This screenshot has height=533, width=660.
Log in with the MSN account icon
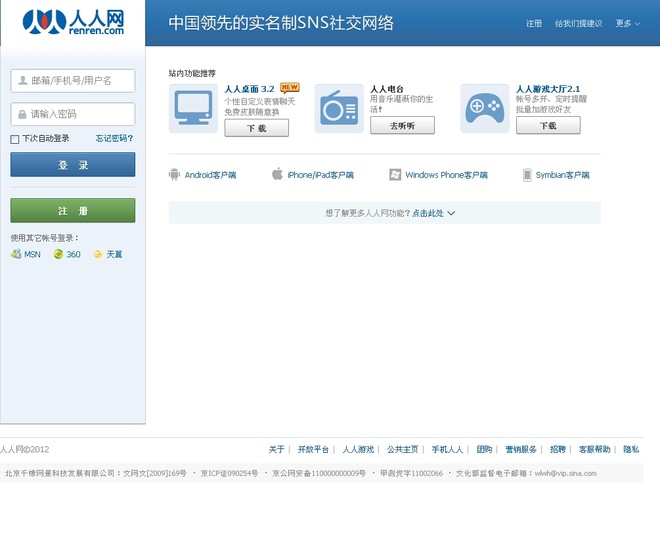[x=16, y=254]
